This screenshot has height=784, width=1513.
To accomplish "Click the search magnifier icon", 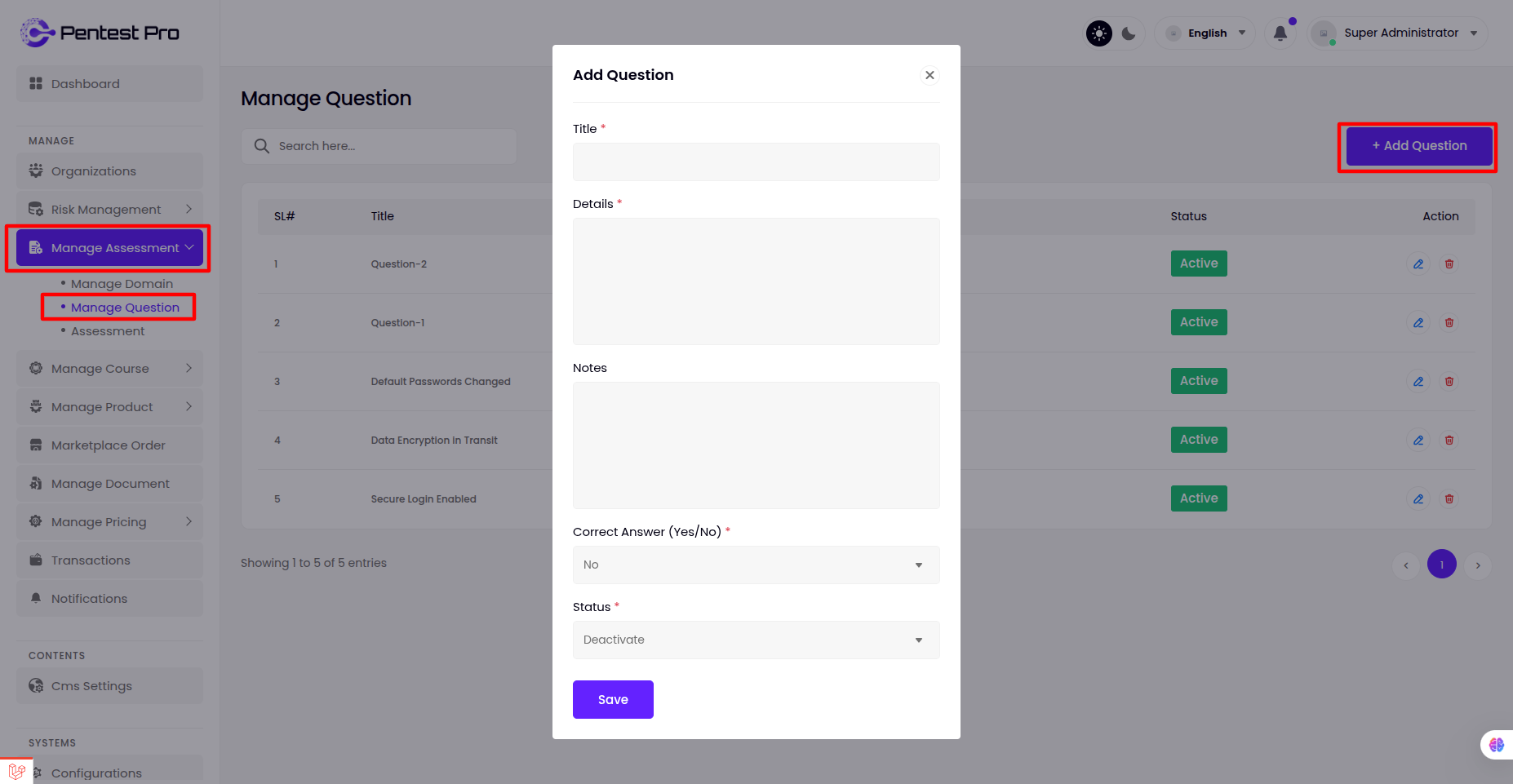I will (x=262, y=146).
